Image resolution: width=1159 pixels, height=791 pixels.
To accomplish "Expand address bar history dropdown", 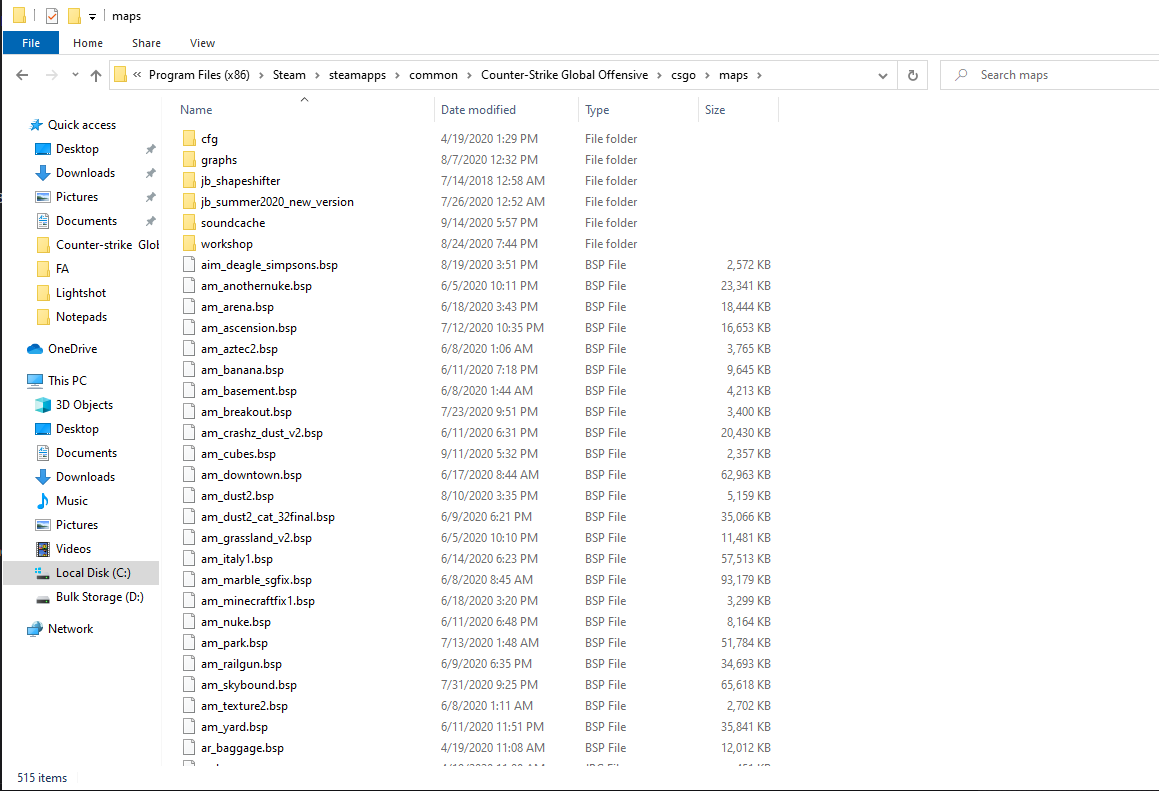I will (x=883, y=75).
